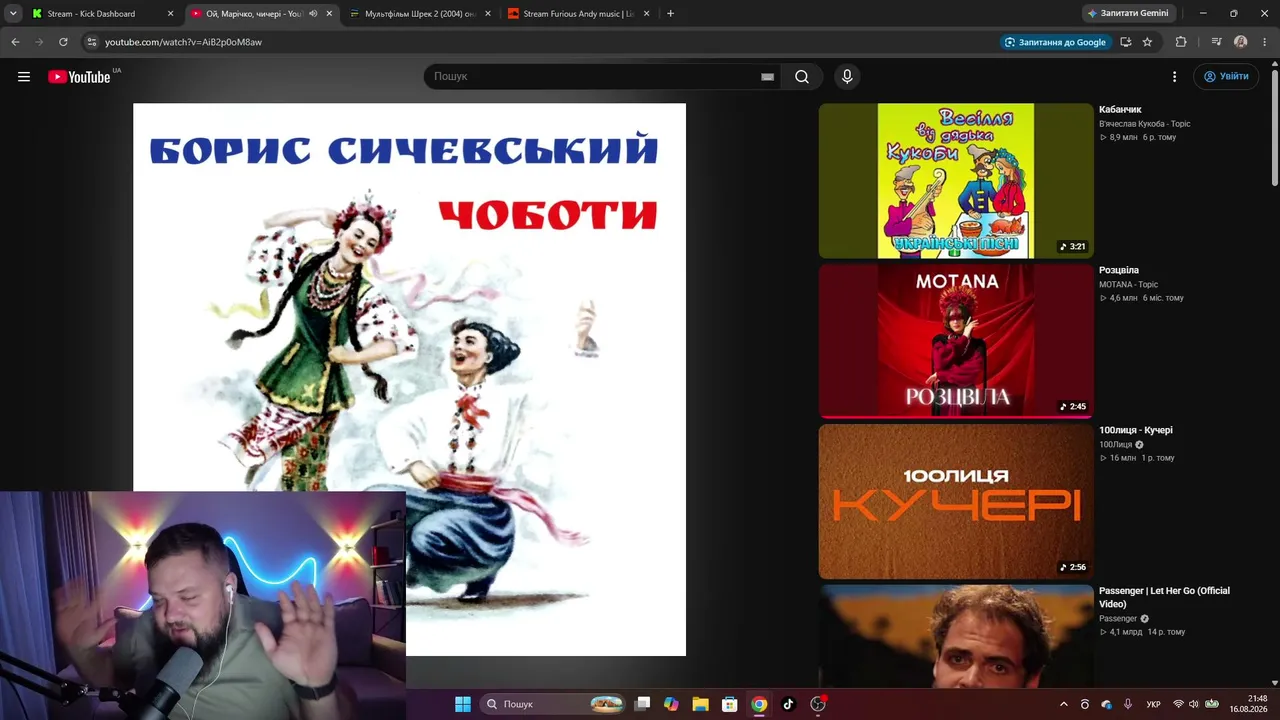This screenshot has height=720, width=1280.
Task: Open the on-screen keyboard in search box
Action: click(767, 77)
